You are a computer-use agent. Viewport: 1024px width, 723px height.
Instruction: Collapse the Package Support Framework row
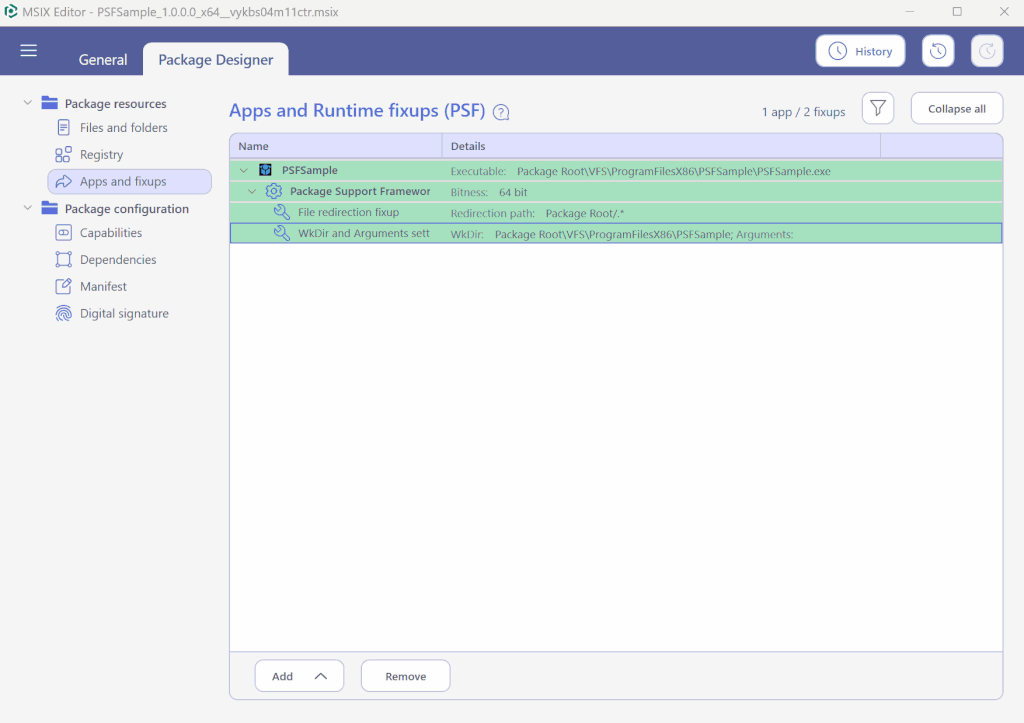pos(252,191)
